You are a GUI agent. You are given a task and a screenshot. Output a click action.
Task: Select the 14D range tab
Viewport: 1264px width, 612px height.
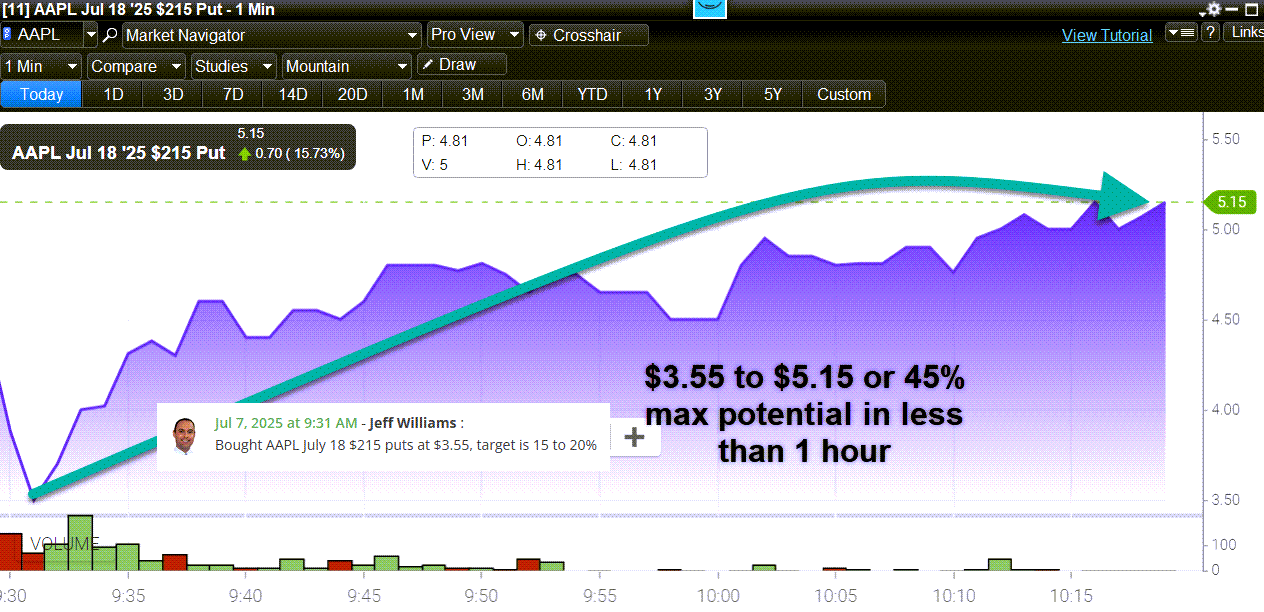[x=293, y=94]
